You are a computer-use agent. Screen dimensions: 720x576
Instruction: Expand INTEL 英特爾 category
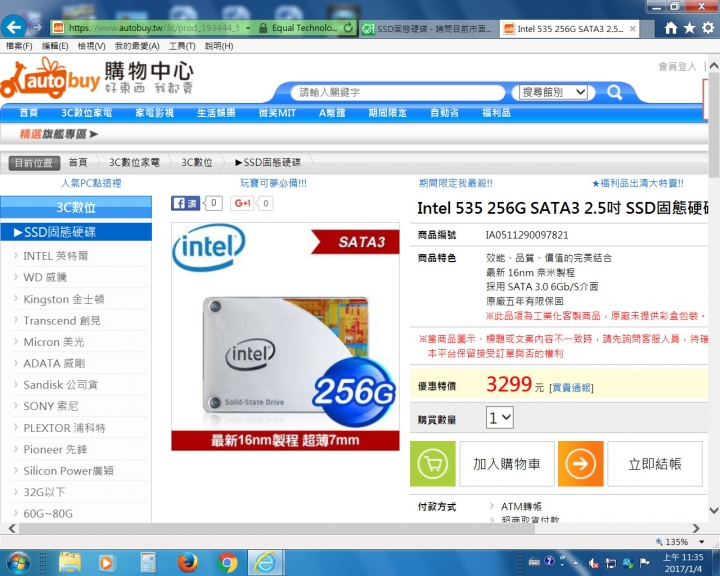pyautogui.click(x=56, y=256)
